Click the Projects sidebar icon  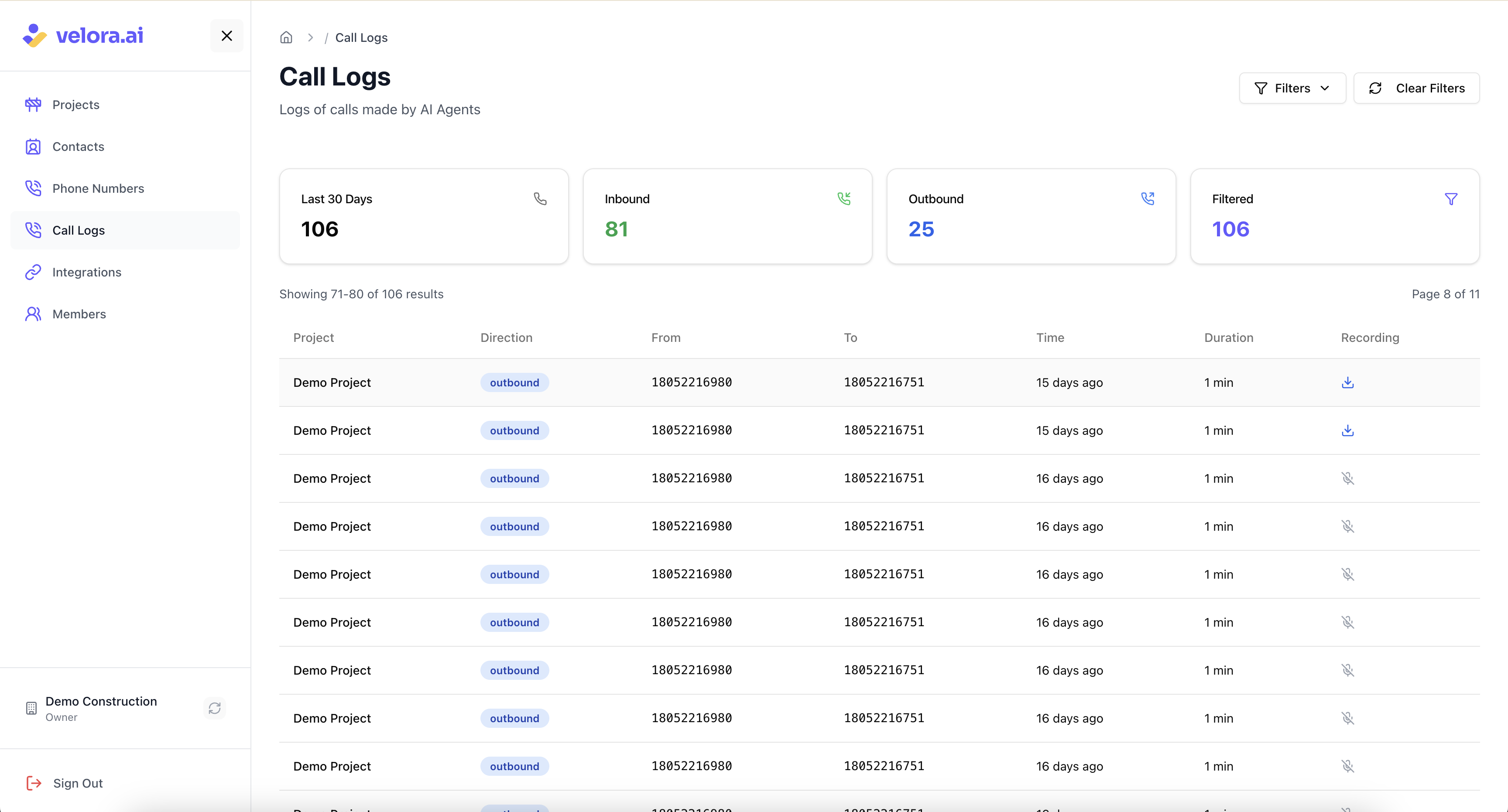[33, 105]
